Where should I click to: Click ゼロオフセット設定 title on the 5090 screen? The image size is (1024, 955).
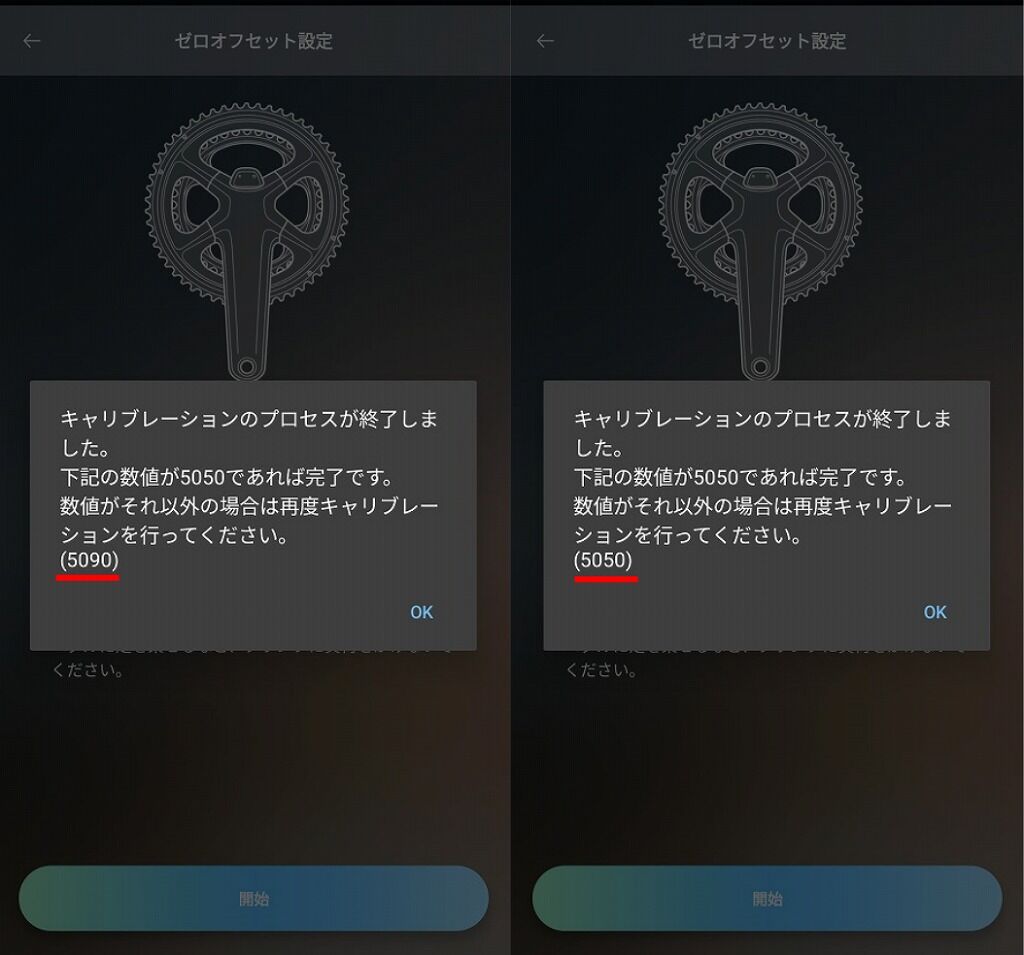253,41
